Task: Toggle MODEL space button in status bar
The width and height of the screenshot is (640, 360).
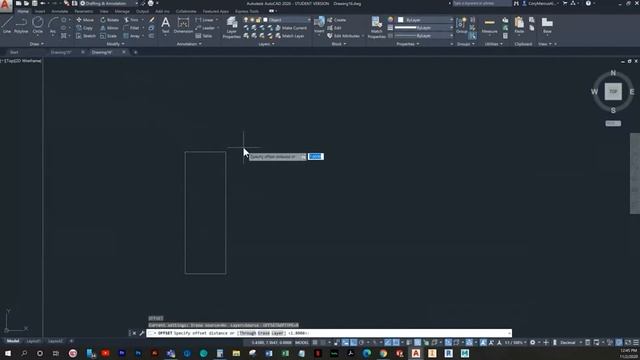Action: click(302, 342)
